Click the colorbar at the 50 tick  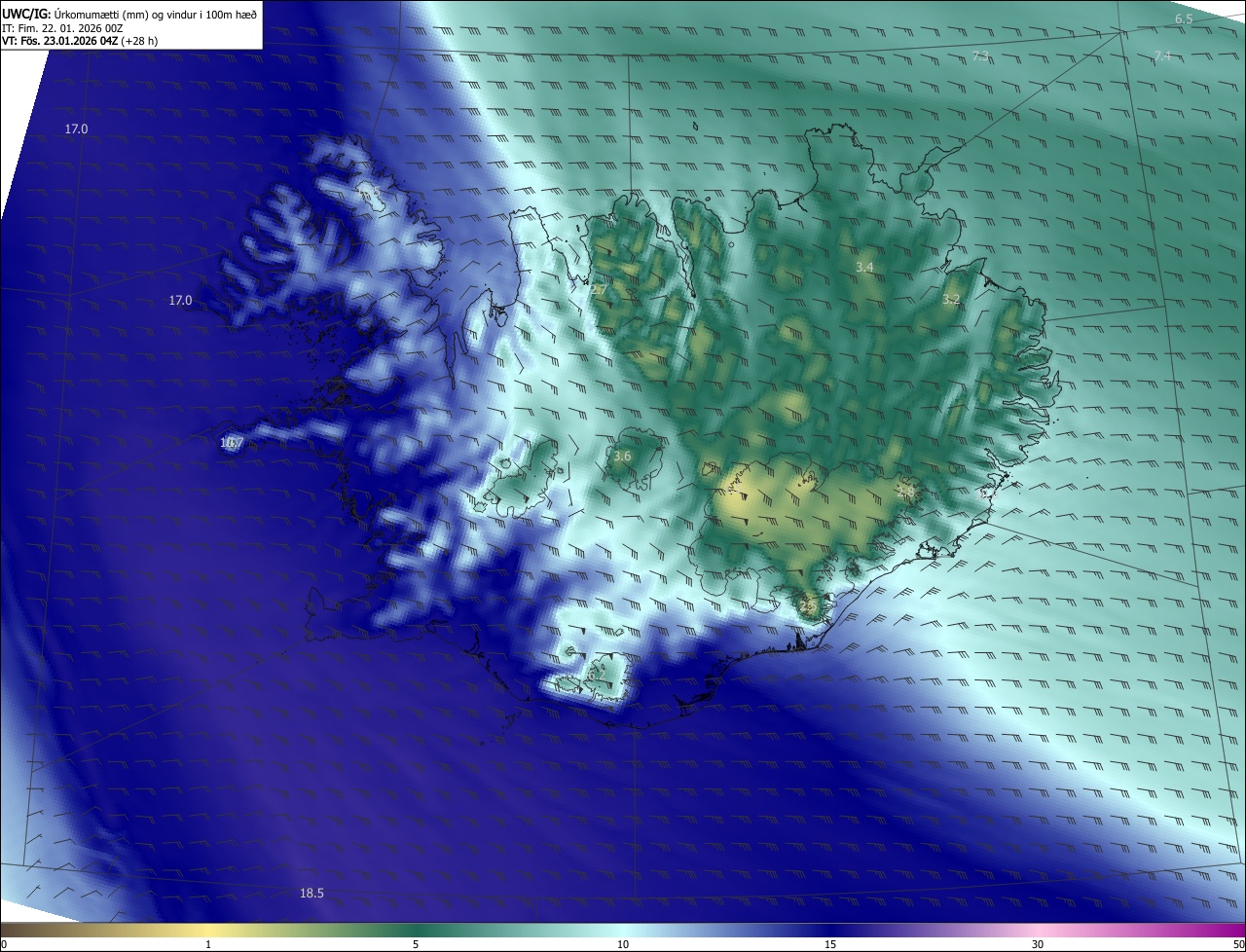coord(1239,944)
